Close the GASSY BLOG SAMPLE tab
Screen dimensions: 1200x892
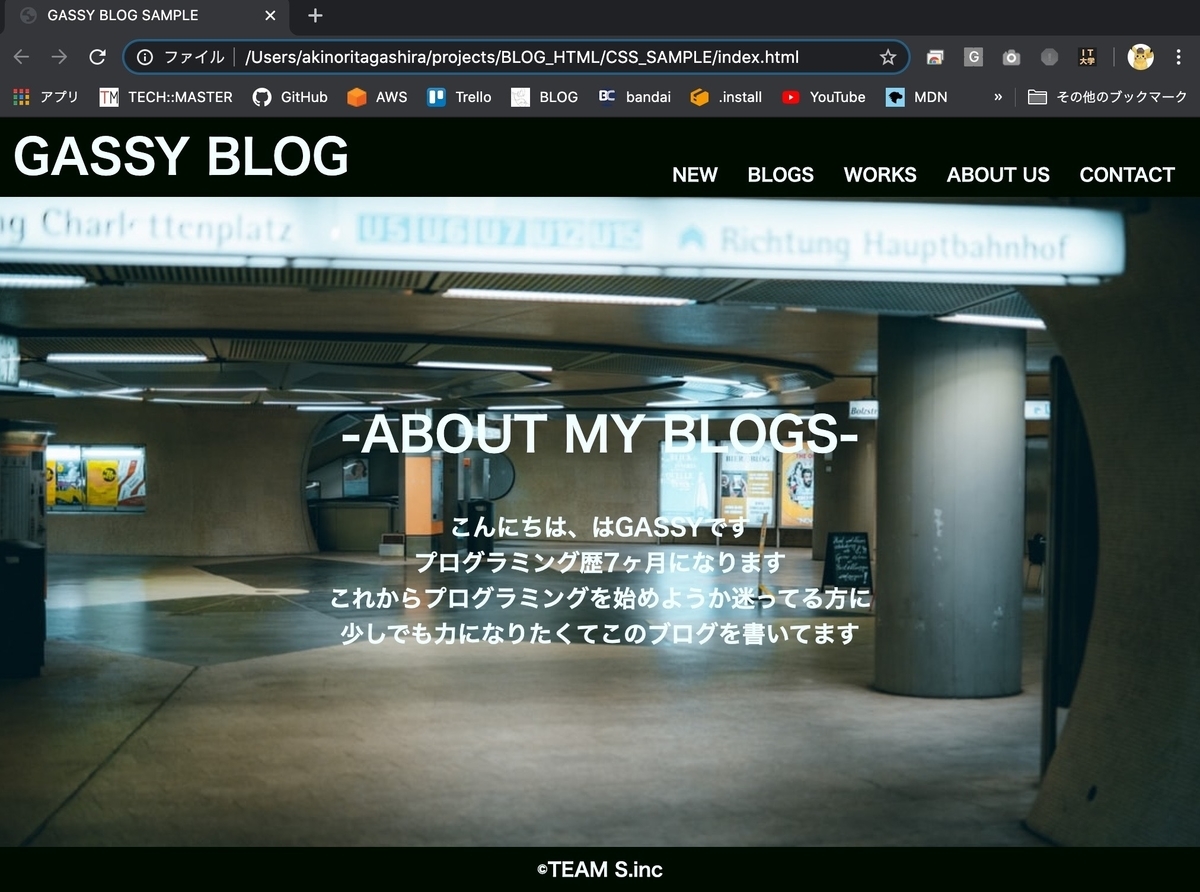tap(270, 16)
